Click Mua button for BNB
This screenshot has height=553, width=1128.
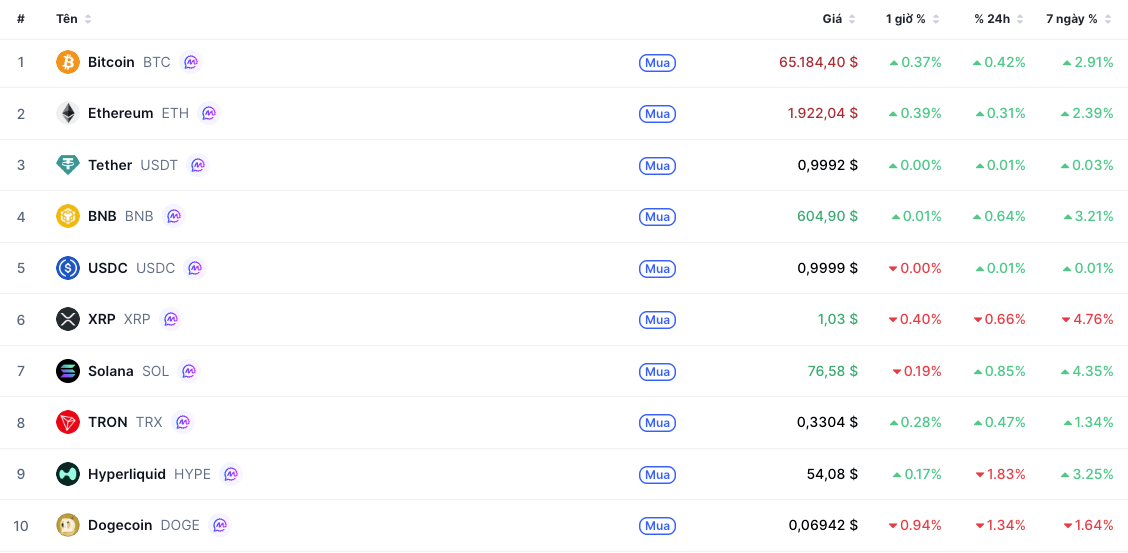(x=658, y=216)
